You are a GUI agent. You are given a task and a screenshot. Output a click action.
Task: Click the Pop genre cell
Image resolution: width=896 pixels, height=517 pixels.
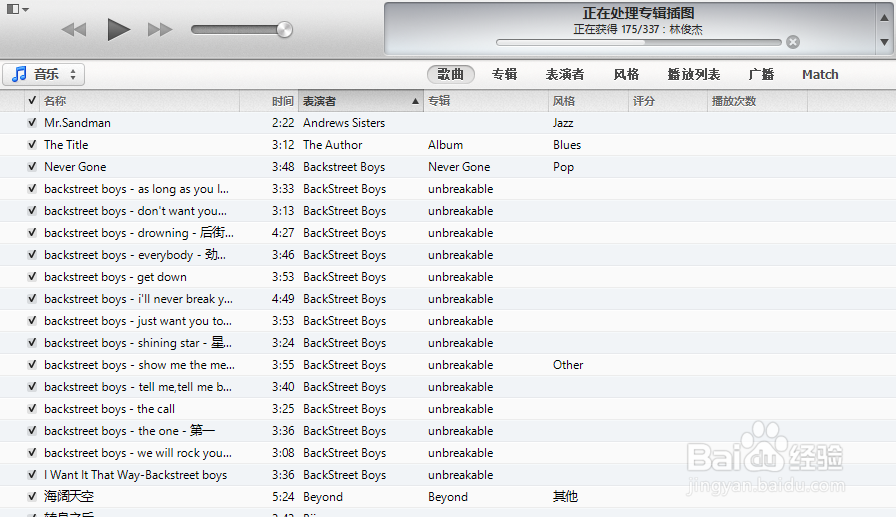(563, 167)
